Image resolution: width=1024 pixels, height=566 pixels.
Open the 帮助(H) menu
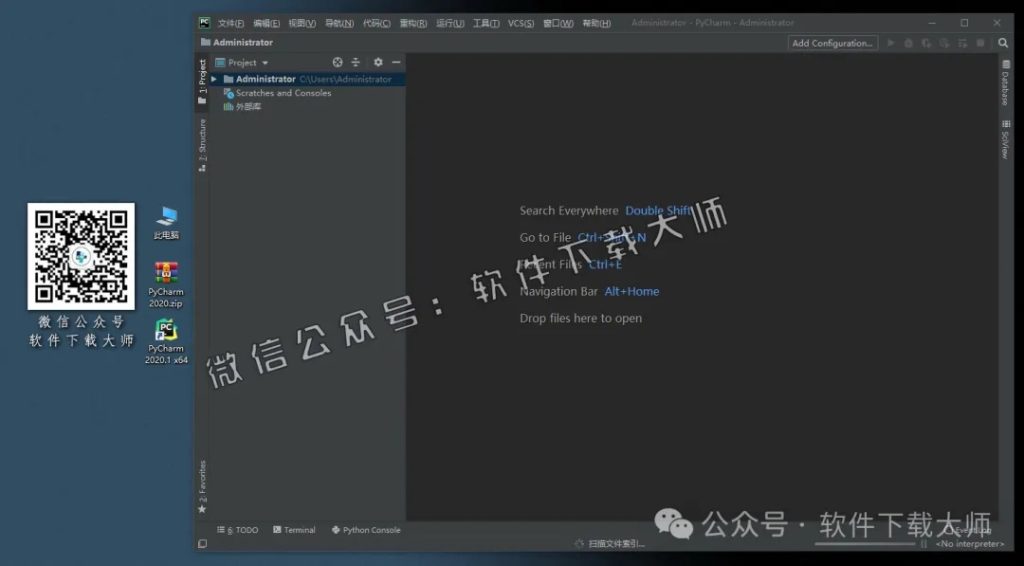596,24
